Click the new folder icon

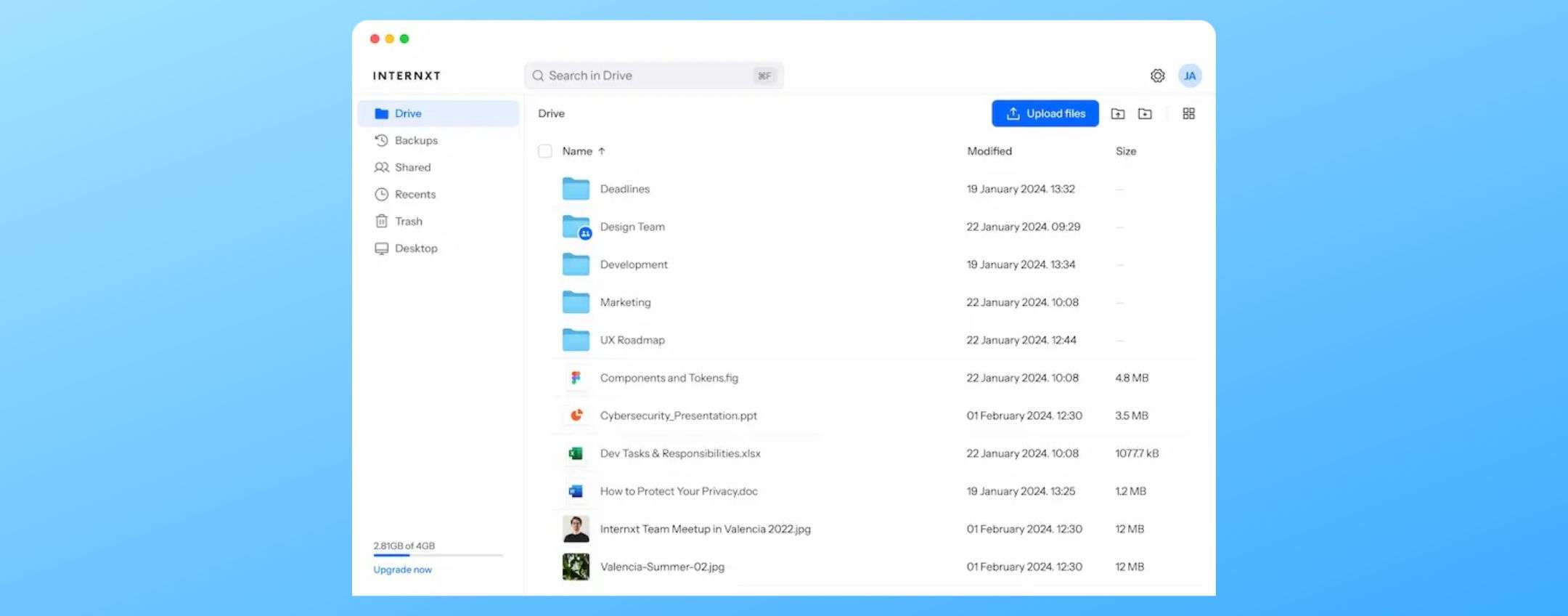click(x=1145, y=114)
